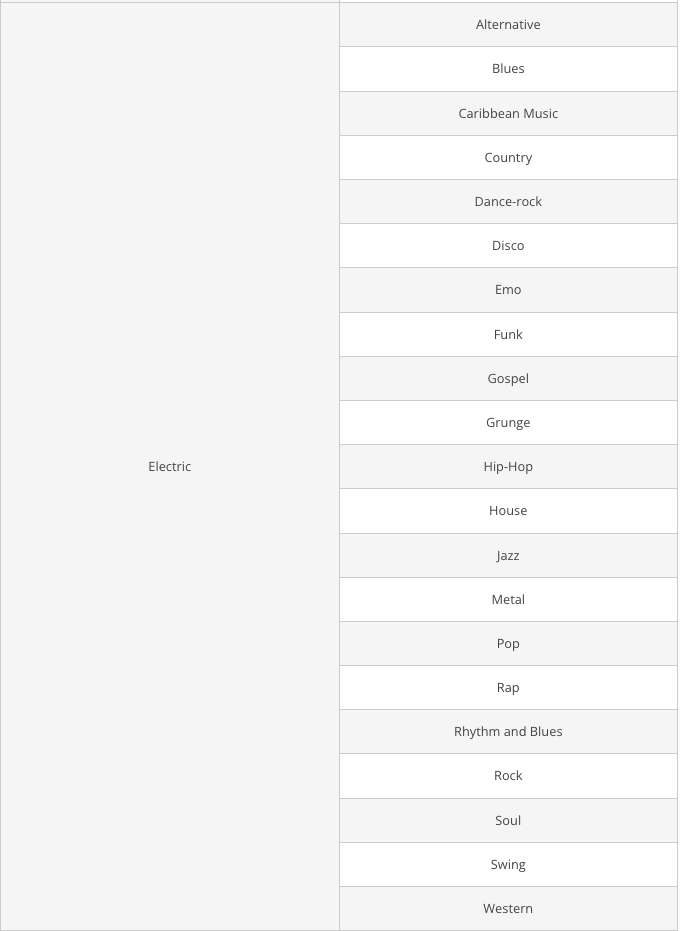This screenshot has height=931, width=680.
Task: Select the Blues genre row
Action: 508,69
